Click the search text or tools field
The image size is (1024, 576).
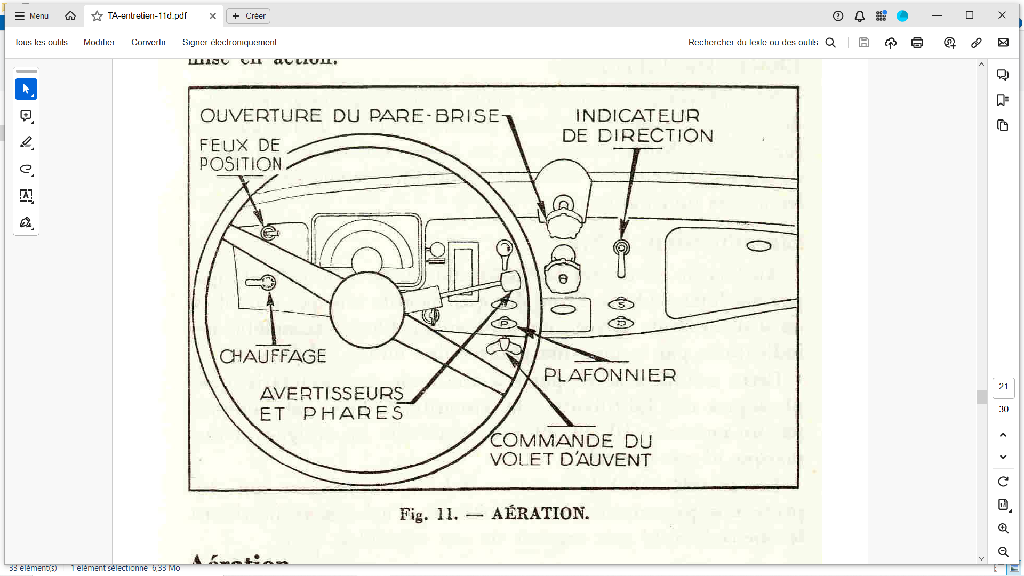753,42
